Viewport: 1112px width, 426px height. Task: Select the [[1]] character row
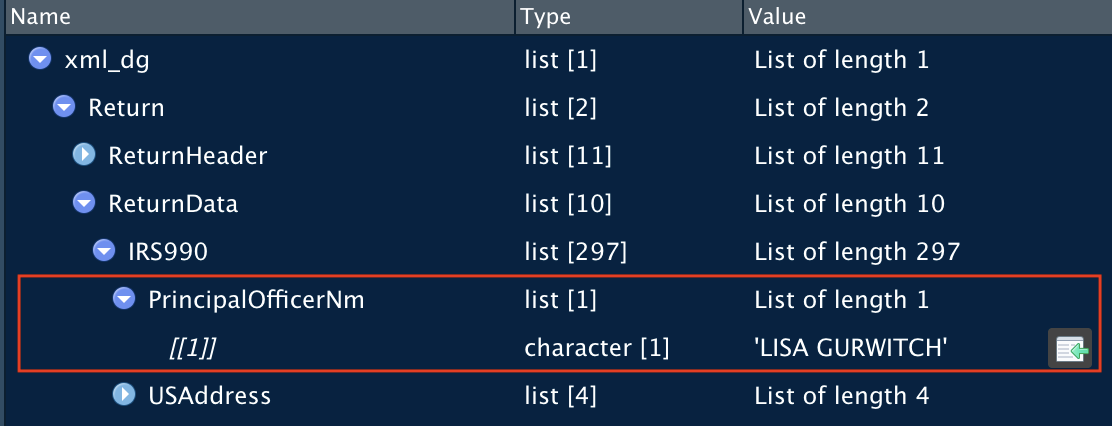tap(560, 347)
